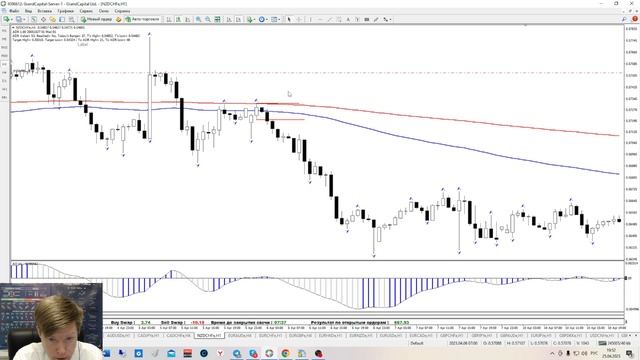Select the text label tool
Screen dimensions: 640x360
(x=357, y=19)
